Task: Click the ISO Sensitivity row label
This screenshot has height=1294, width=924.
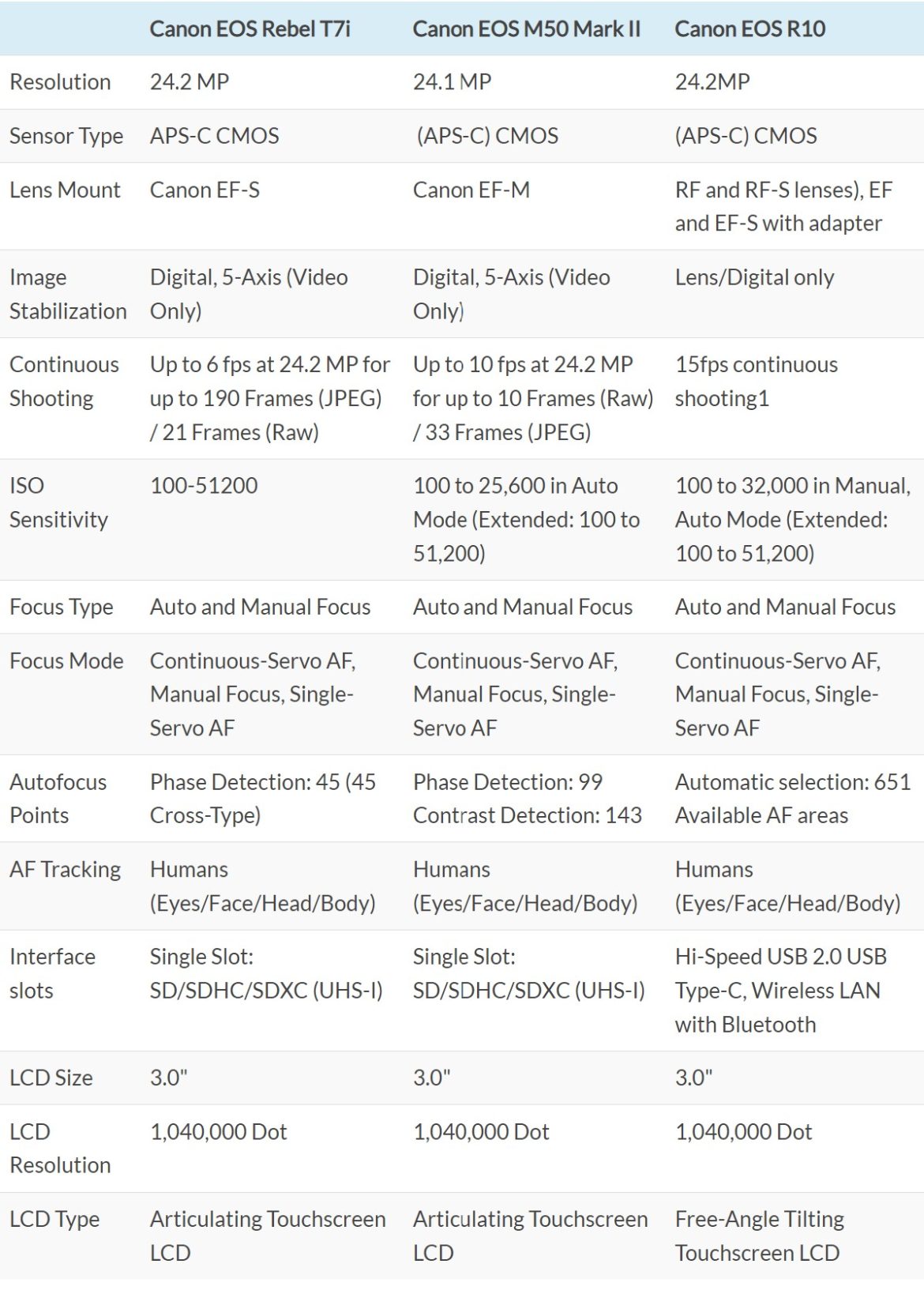Action: [58, 502]
